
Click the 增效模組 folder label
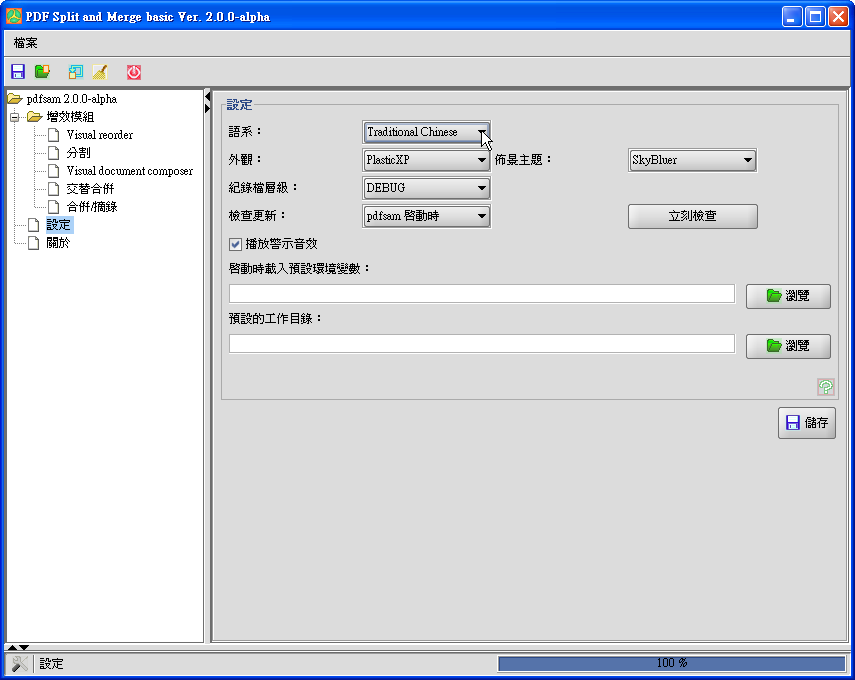[70, 117]
